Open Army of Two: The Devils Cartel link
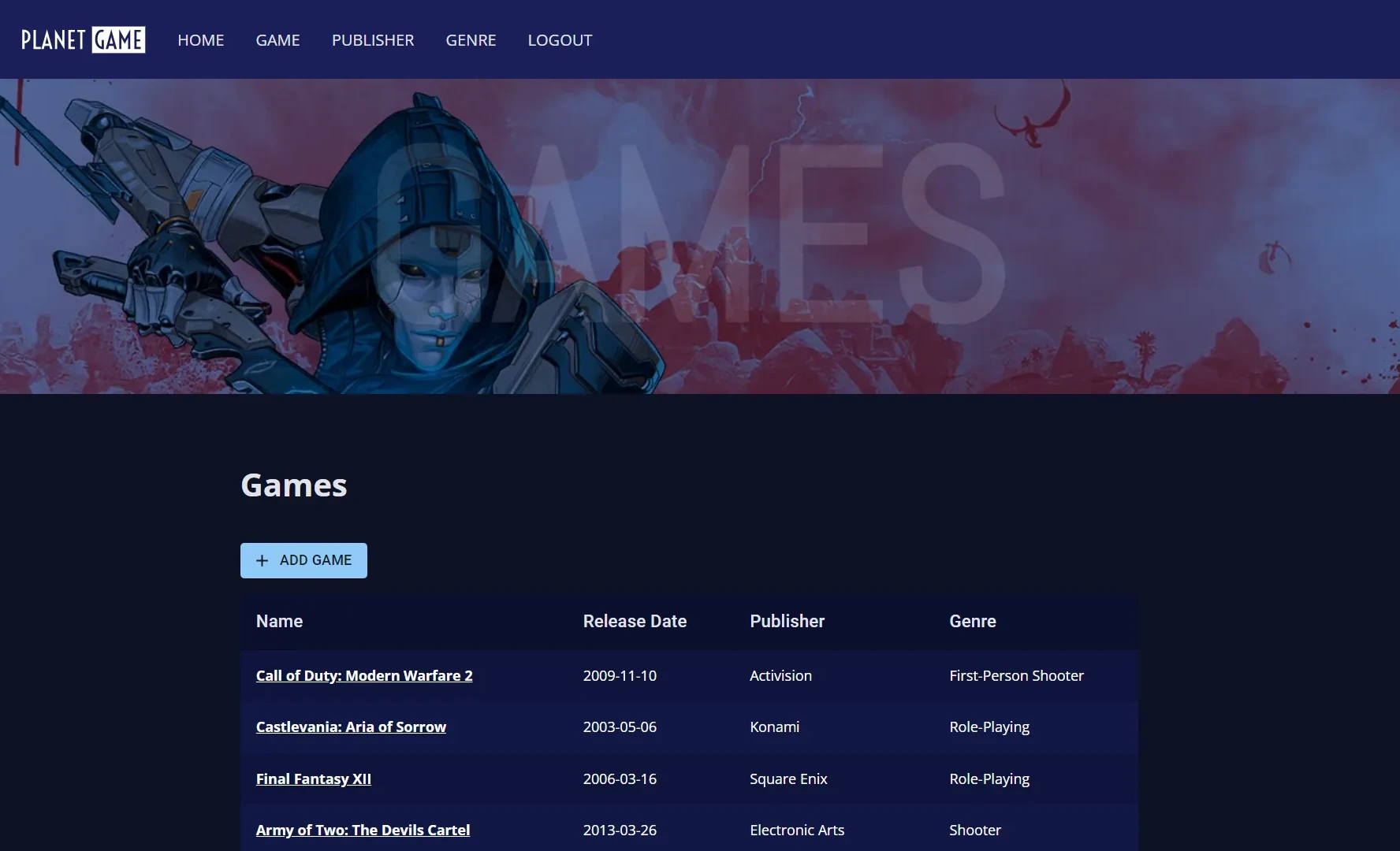The image size is (1400, 851). pos(363,830)
